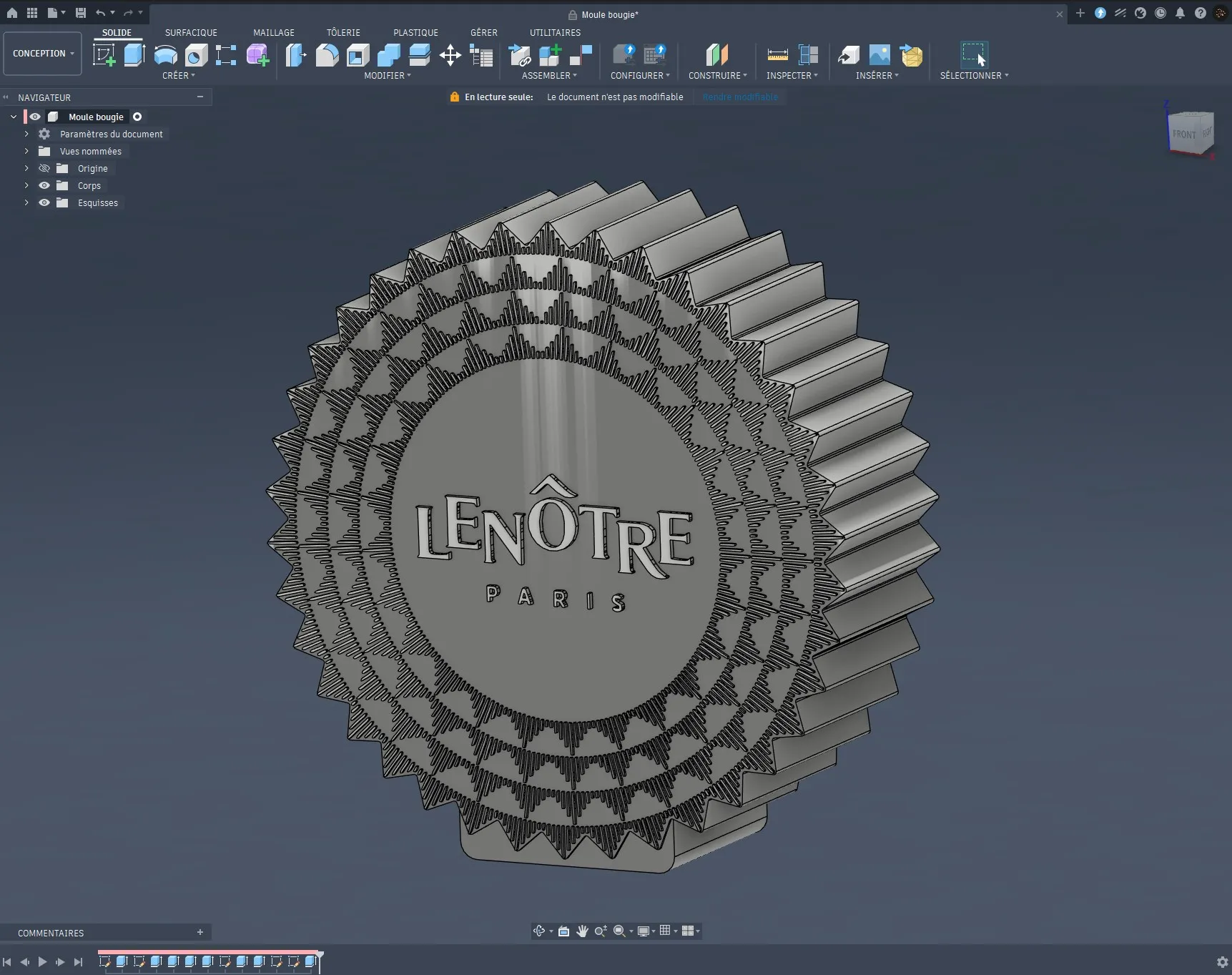Open the CRÉER dropdown menu
The width and height of the screenshot is (1232, 975).
point(178,75)
